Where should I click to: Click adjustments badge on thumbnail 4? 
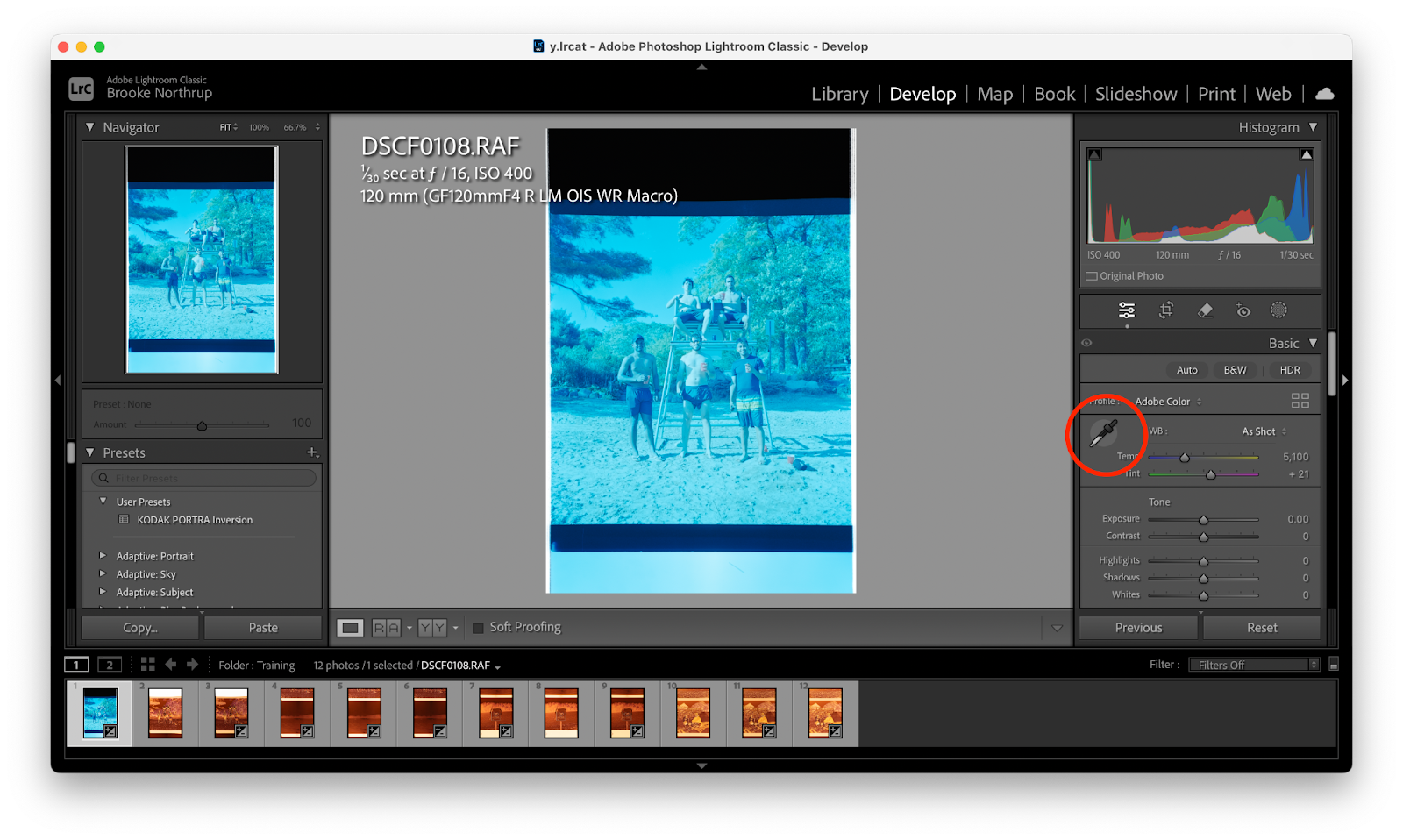point(307,731)
